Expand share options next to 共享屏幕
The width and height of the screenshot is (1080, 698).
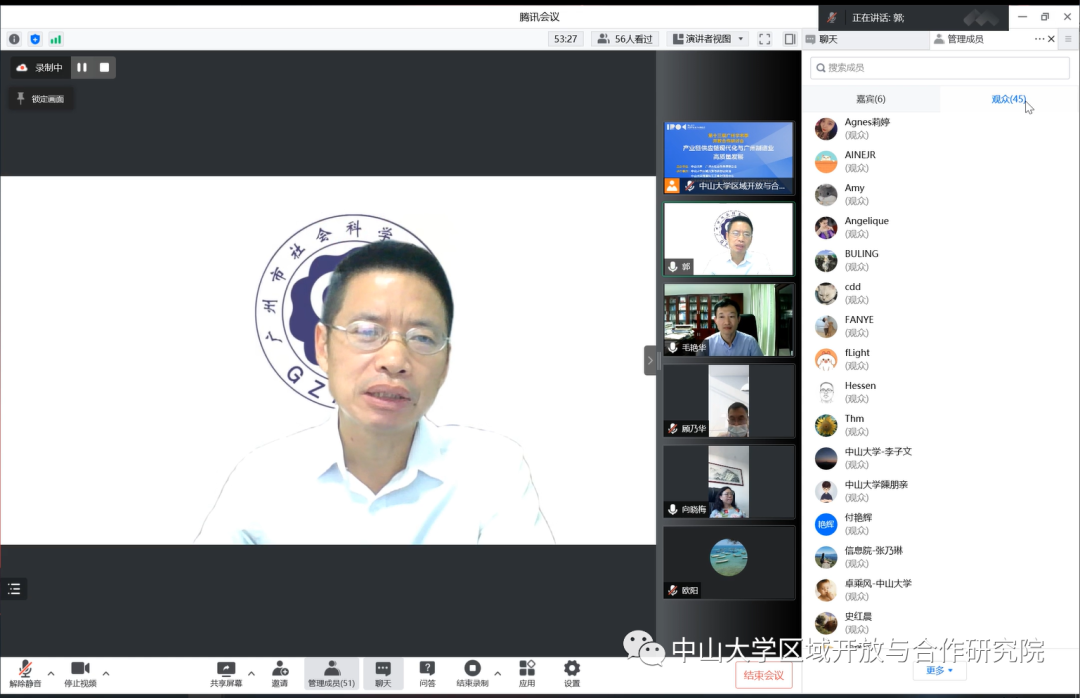point(251,673)
